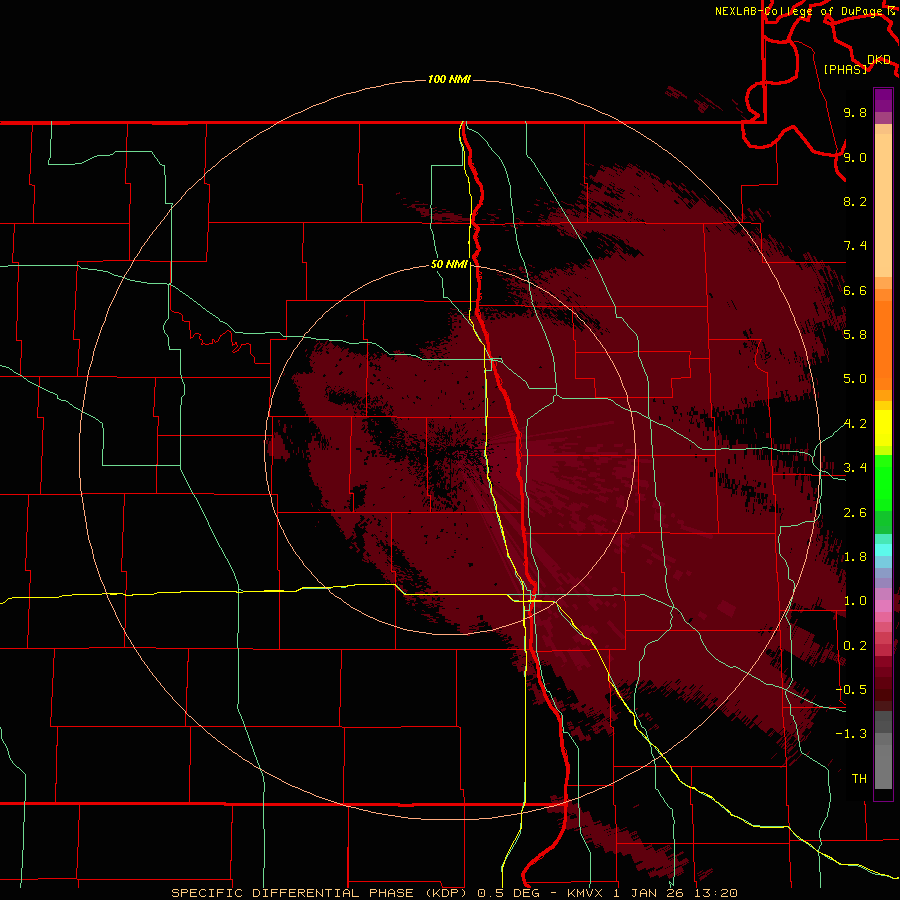Click the light peach band of color scale
The height and width of the screenshot is (900, 900).
coord(883,207)
